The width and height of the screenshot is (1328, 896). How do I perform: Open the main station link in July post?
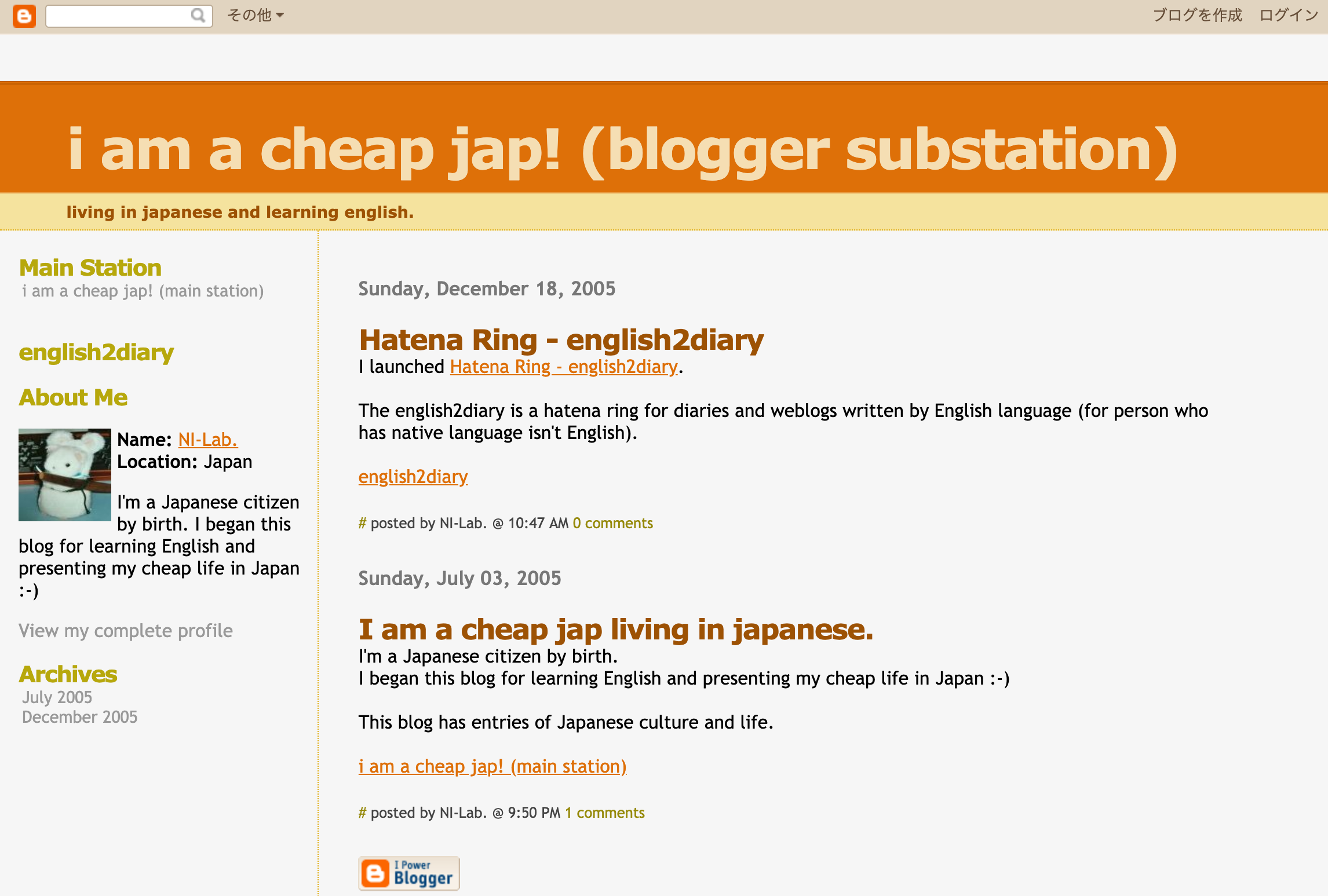492,766
